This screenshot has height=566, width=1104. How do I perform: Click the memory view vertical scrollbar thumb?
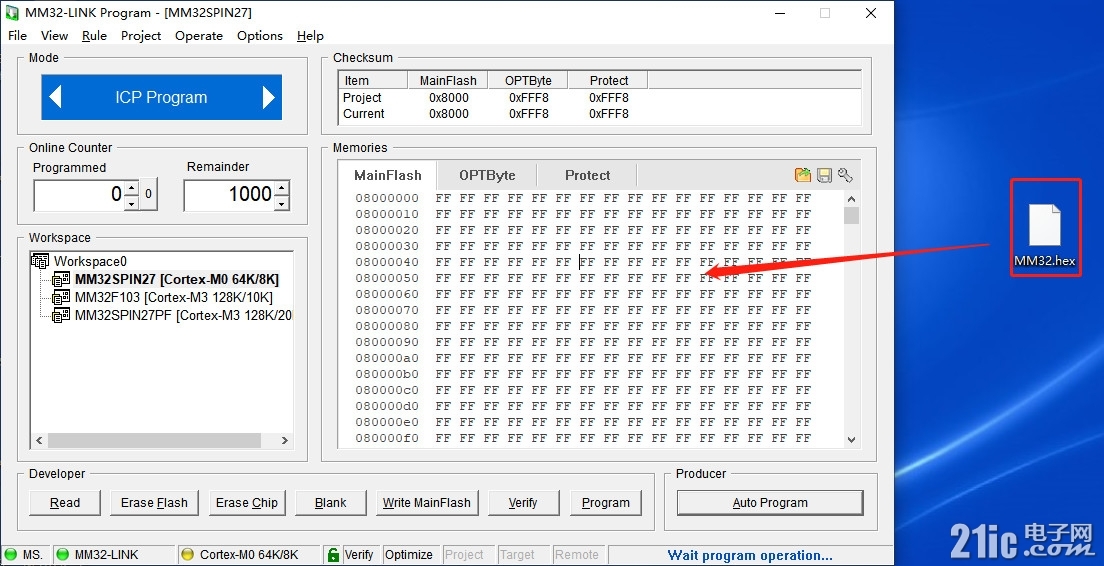(x=851, y=215)
